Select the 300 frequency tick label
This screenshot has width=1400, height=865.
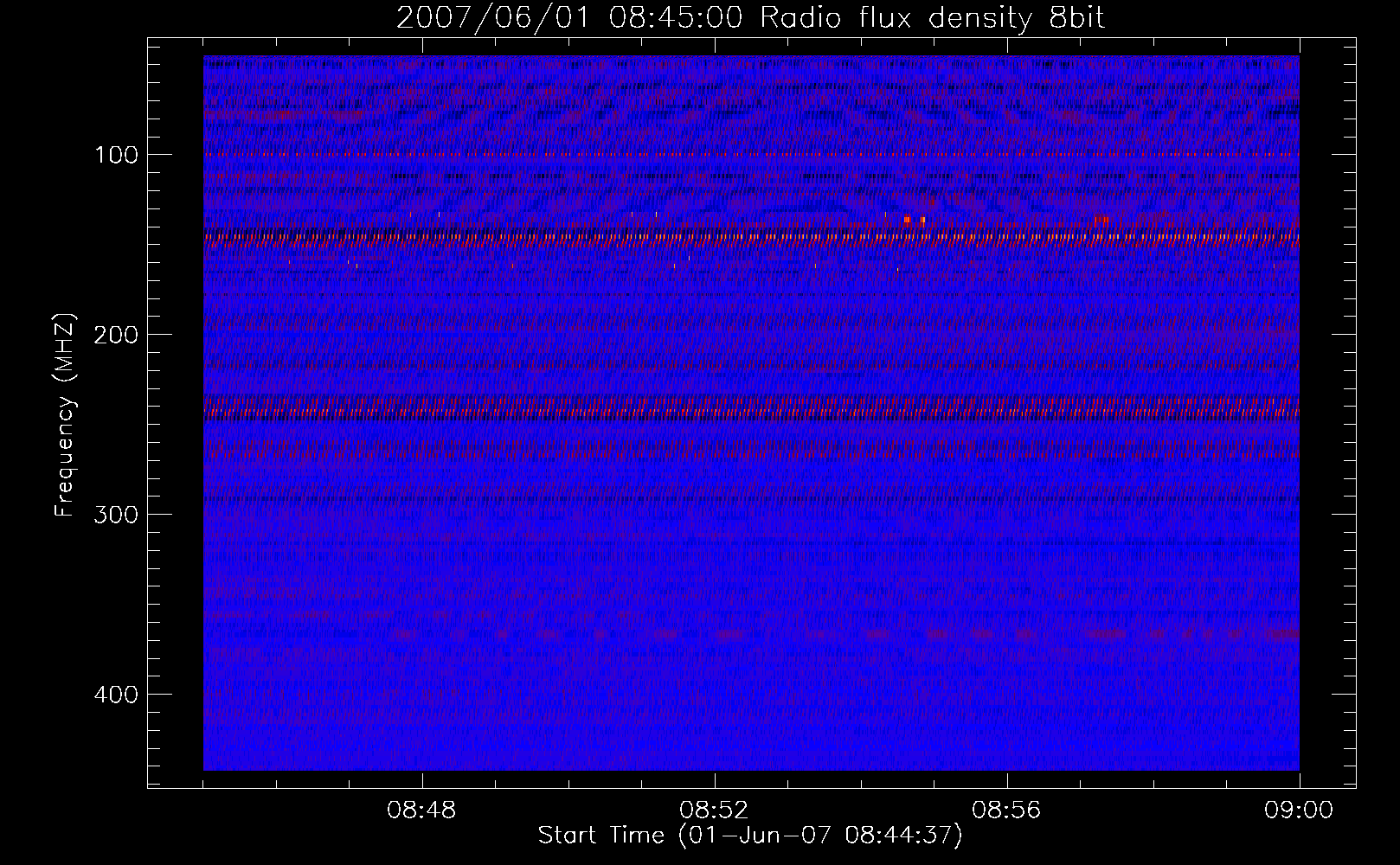[115, 515]
